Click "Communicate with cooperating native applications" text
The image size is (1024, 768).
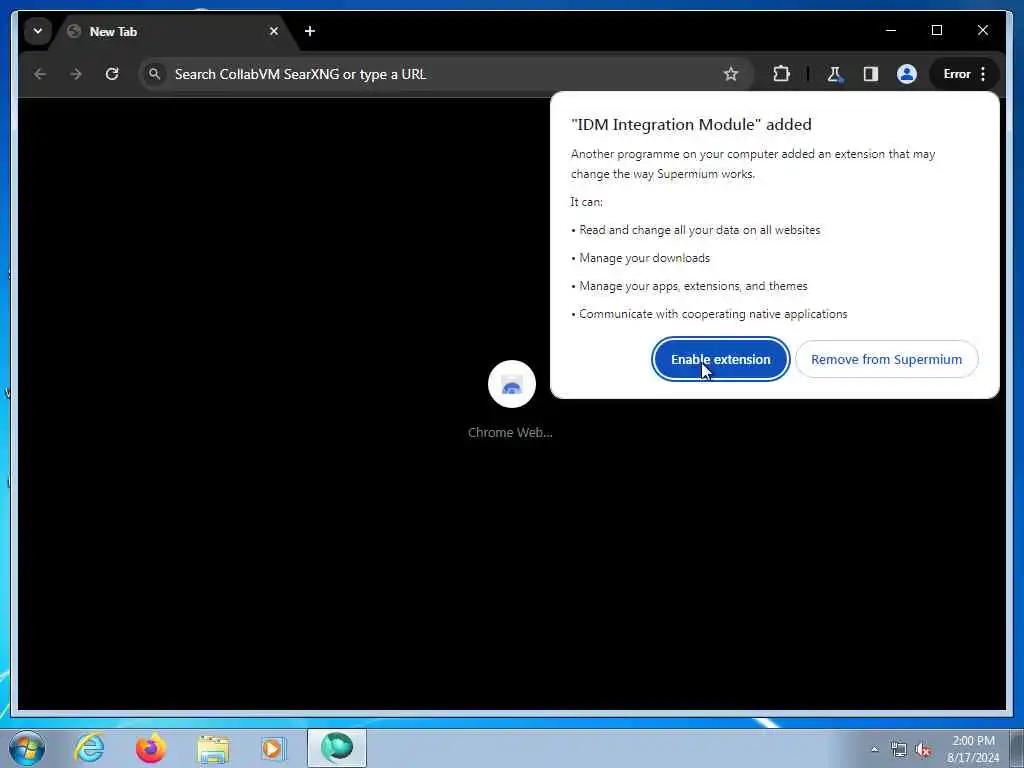(x=713, y=314)
